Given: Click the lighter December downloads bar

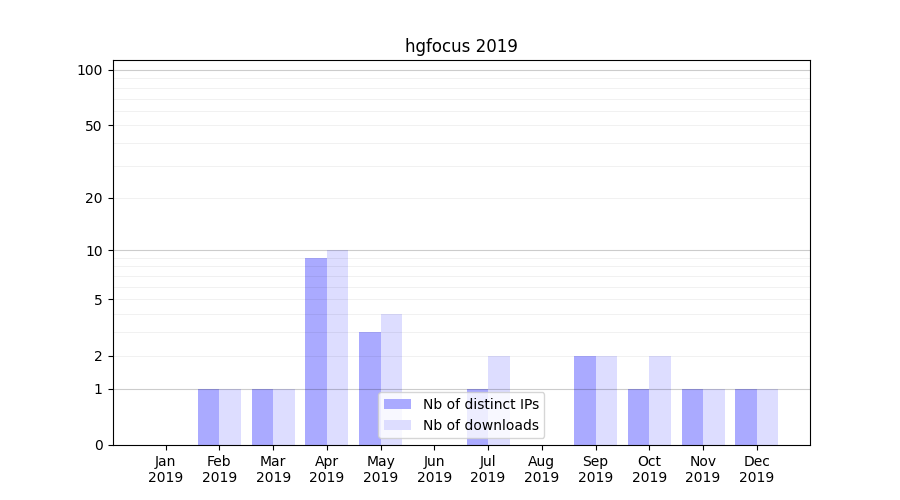Looking at the screenshot, I should point(767,417).
